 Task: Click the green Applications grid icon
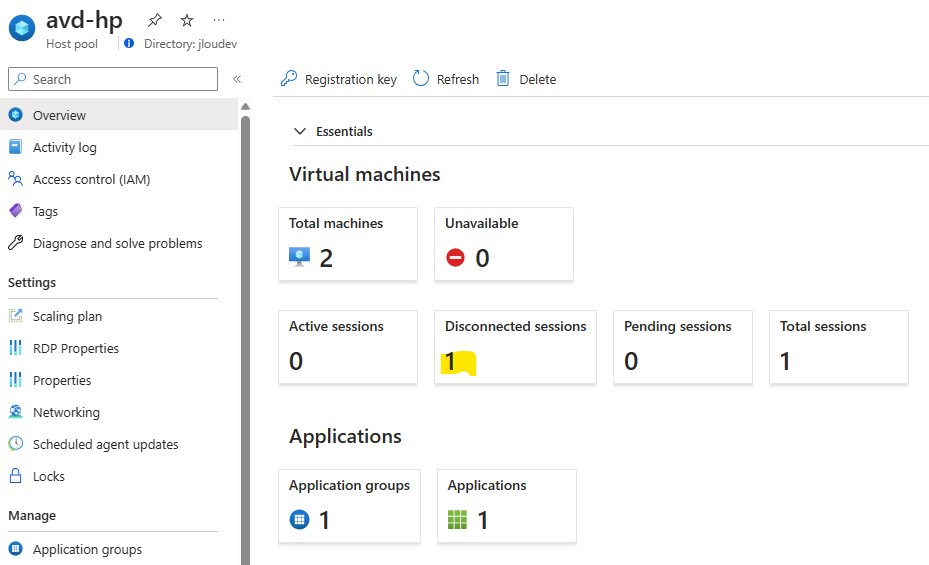click(x=457, y=519)
